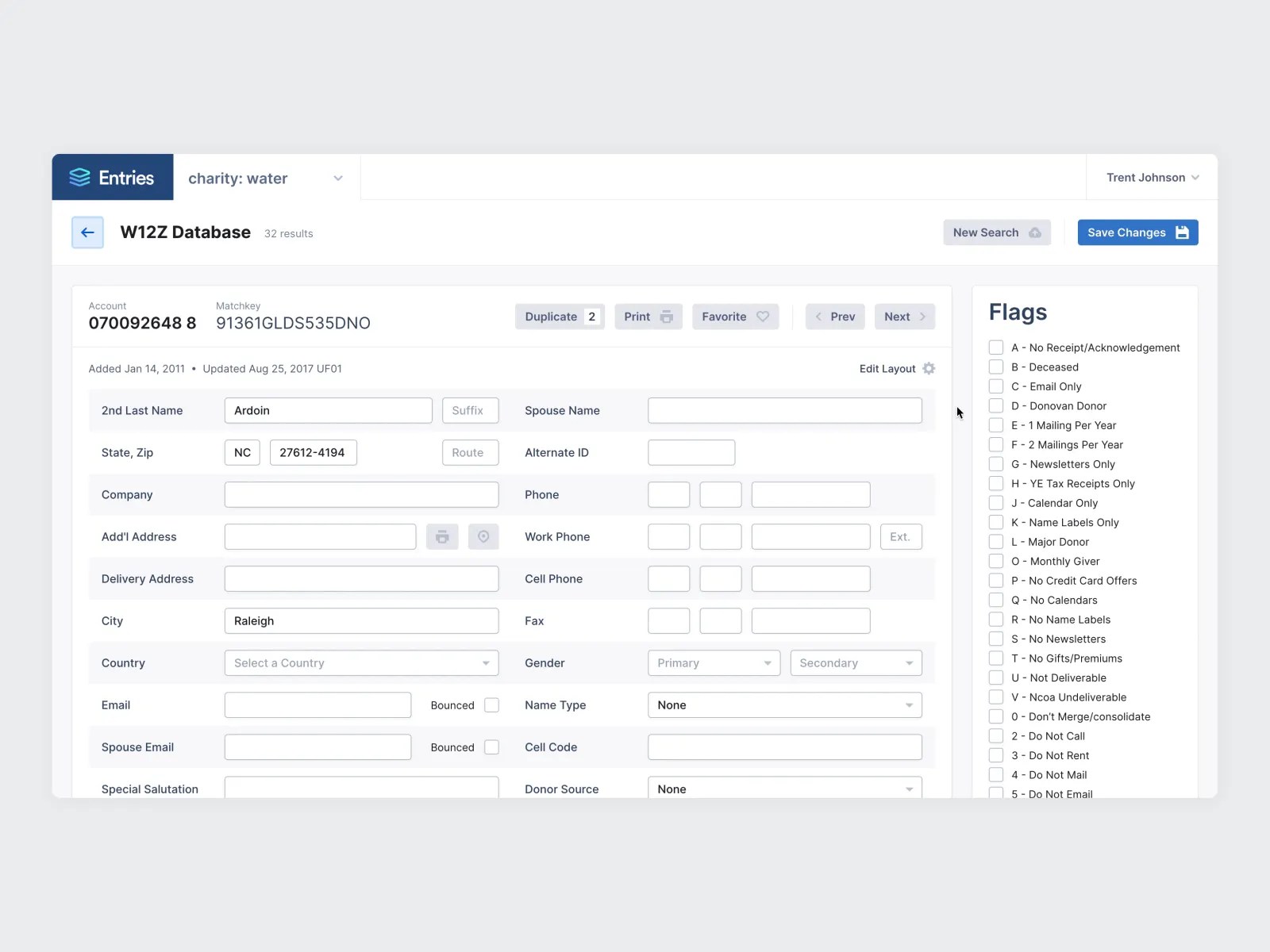Click the Save Changes button
This screenshot has width=1270, height=952.
[x=1137, y=232]
